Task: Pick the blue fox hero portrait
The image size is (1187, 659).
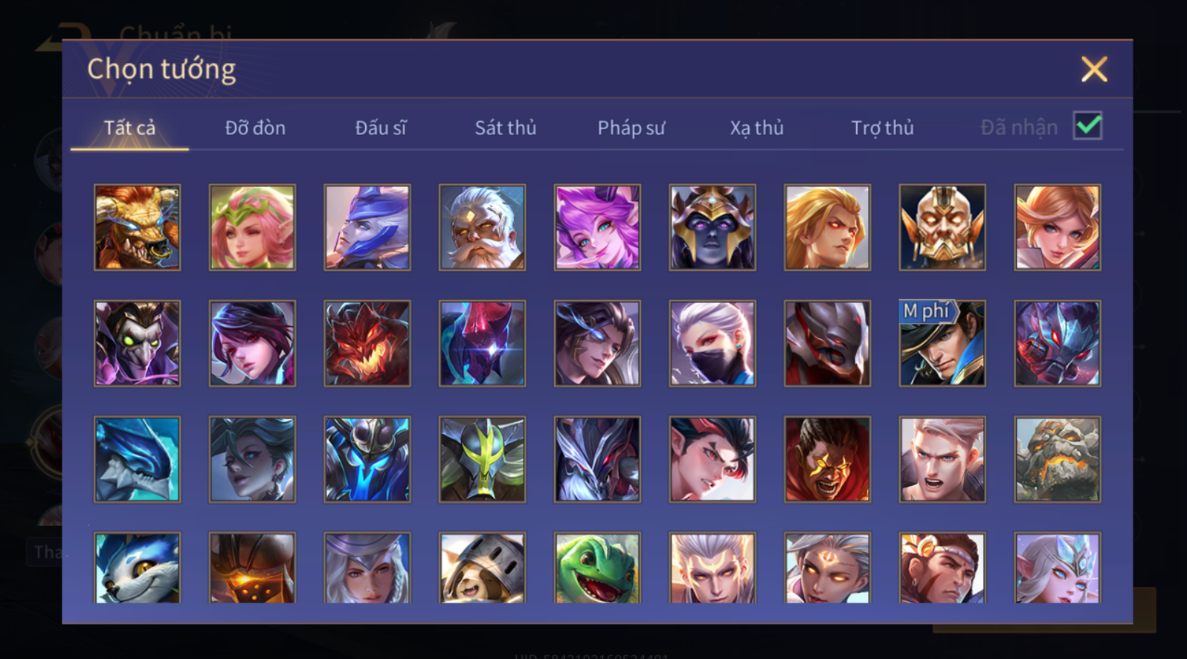Action: (137, 567)
